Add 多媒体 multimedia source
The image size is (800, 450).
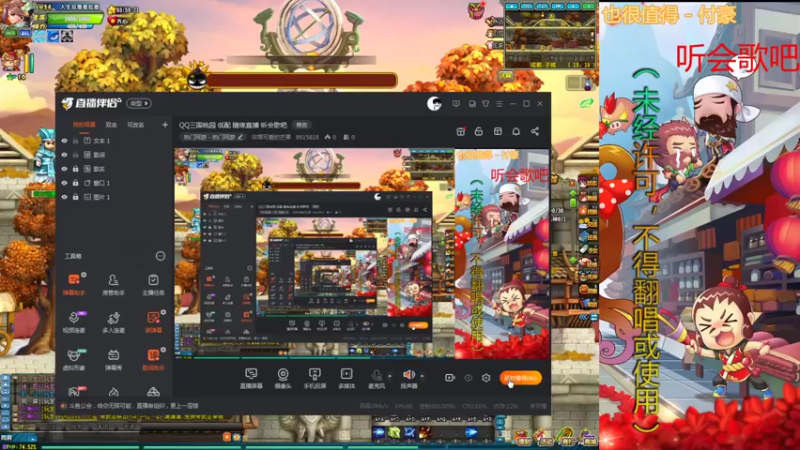coord(346,379)
